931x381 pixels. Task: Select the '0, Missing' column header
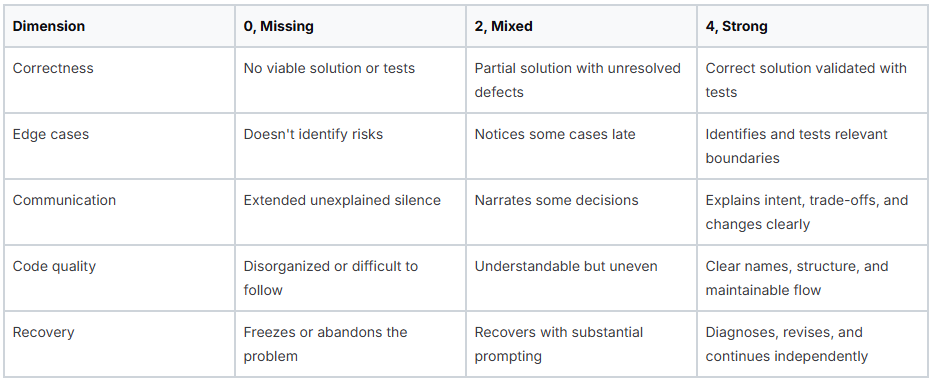[350, 27]
